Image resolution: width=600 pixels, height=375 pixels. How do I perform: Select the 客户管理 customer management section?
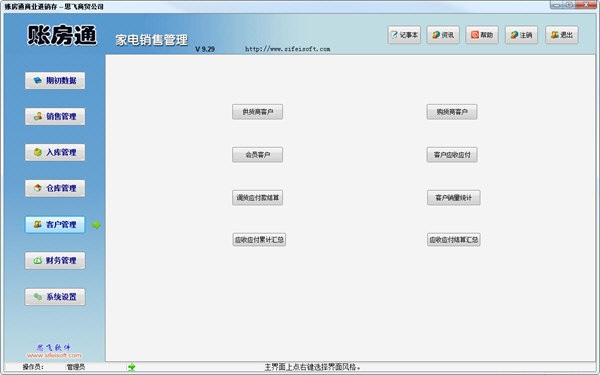pyautogui.click(x=55, y=225)
